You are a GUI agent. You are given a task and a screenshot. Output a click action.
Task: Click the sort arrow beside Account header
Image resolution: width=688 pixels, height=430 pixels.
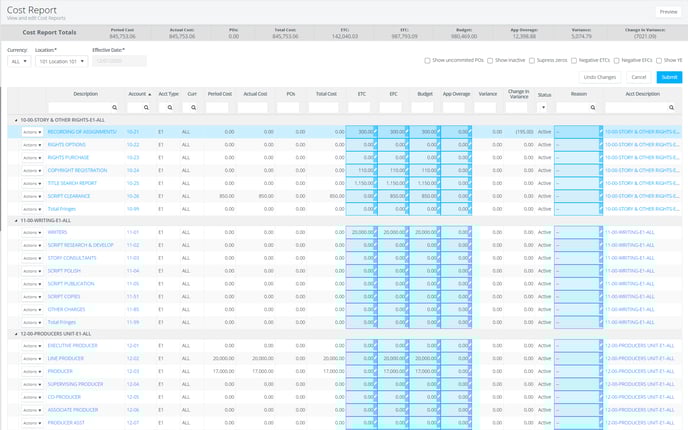[x=150, y=94]
